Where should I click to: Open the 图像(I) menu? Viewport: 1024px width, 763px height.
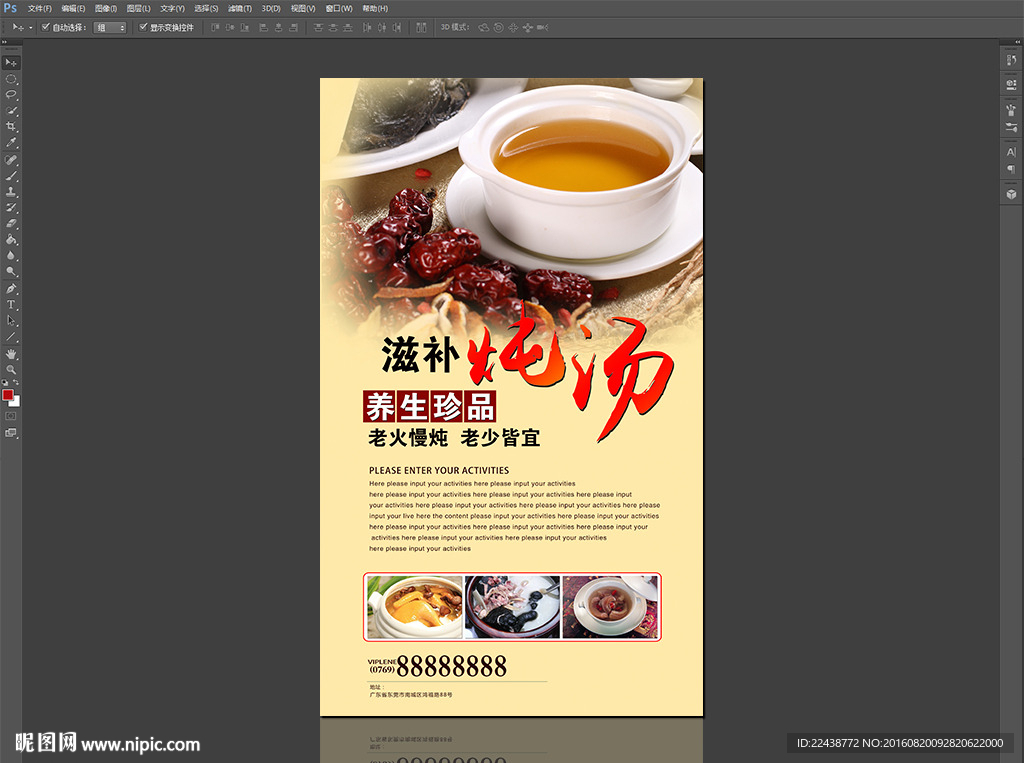pyautogui.click(x=106, y=8)
